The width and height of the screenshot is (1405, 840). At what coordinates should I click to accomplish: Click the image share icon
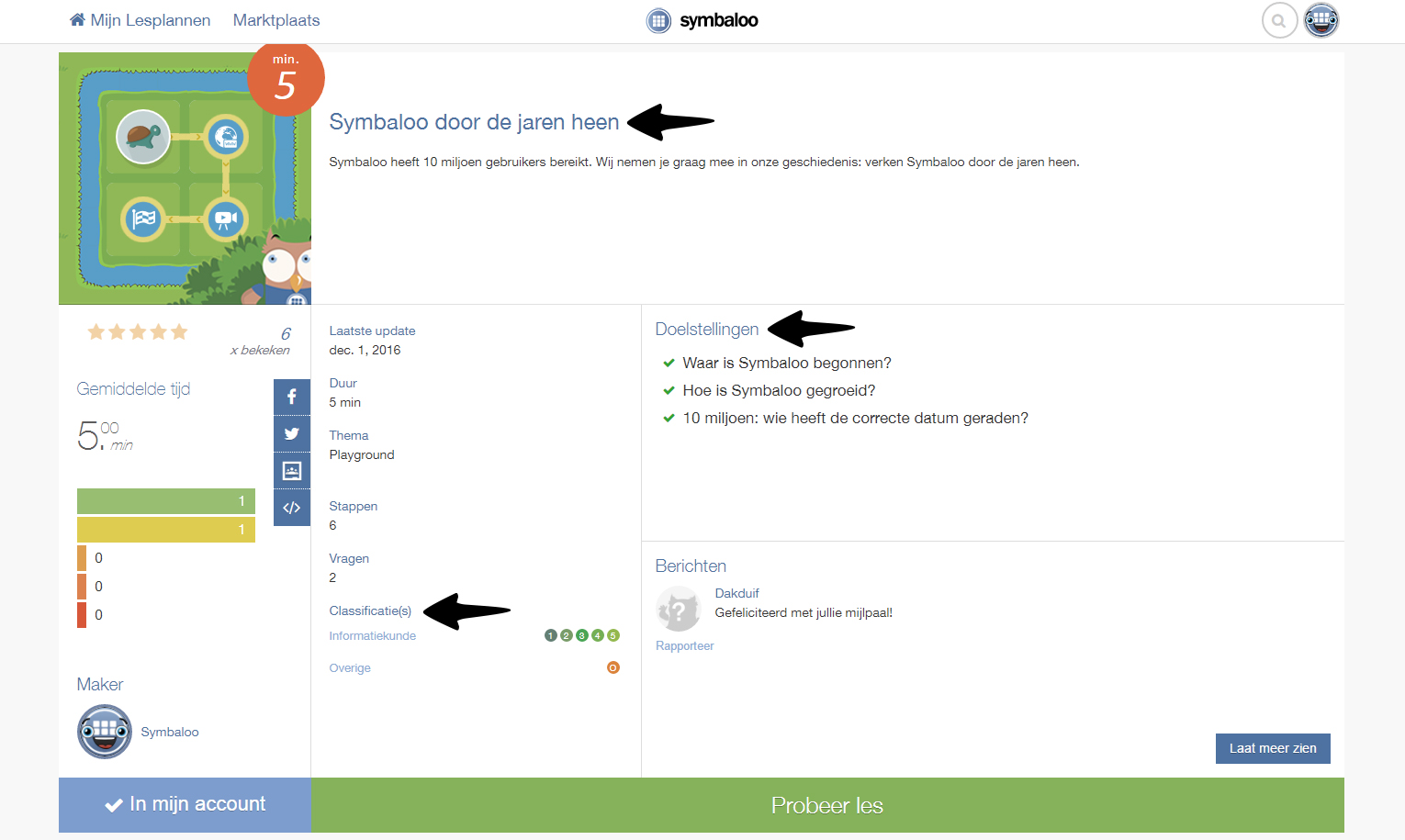(x=292, y=470)
